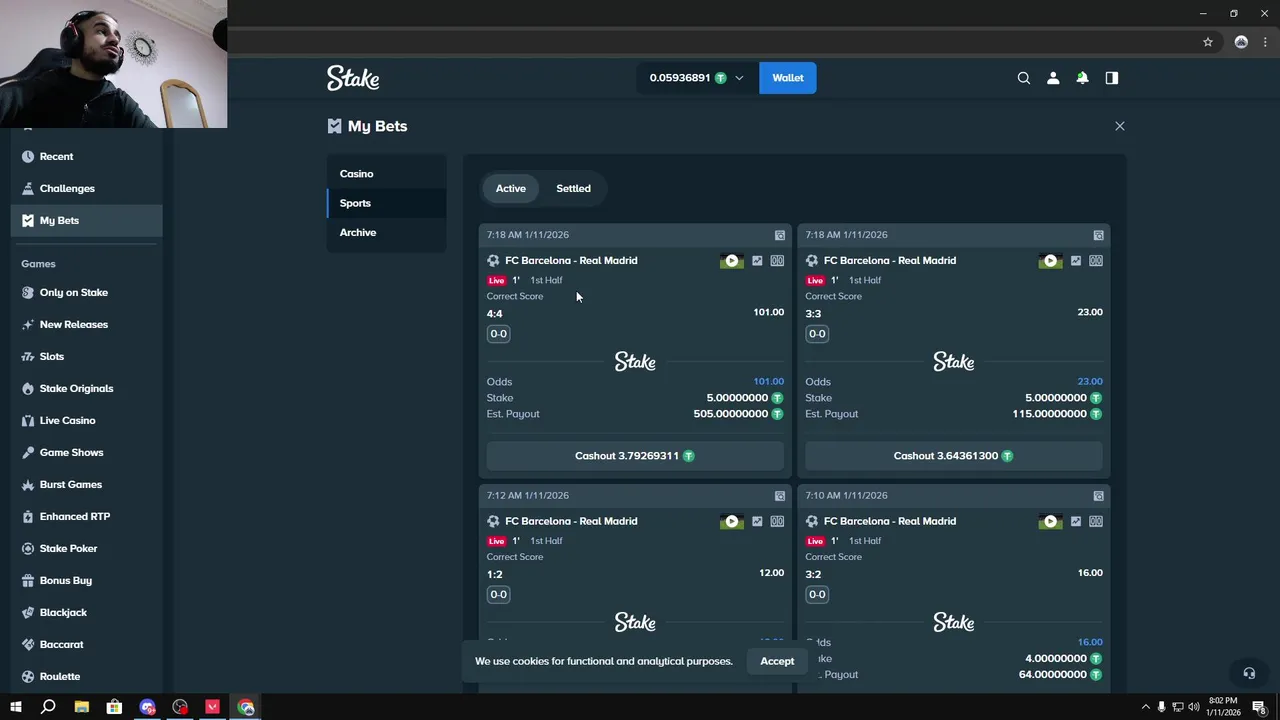The image size is (1280, 720).
Task: Cashout 3.64361300 on the 3:3 bet
Action: click(954, 456)
